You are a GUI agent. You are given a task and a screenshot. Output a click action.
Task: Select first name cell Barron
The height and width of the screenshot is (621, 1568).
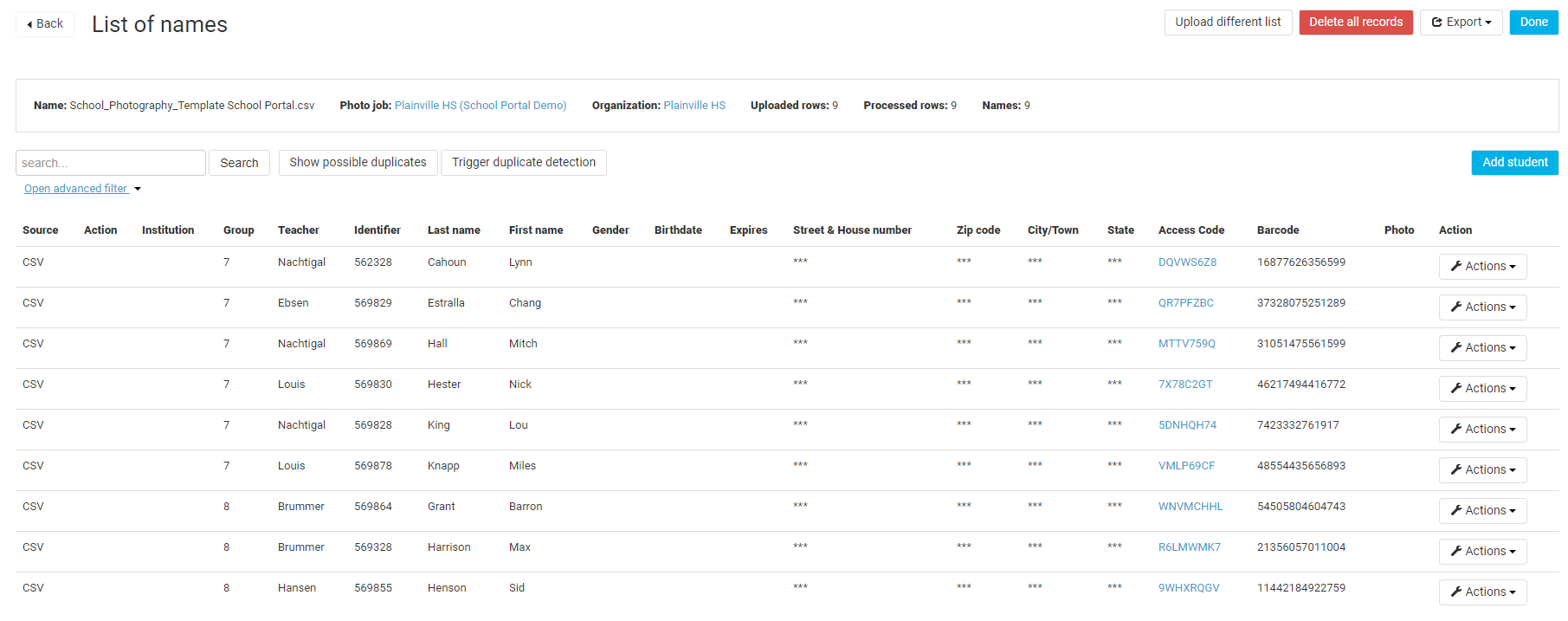coord(526,507)
